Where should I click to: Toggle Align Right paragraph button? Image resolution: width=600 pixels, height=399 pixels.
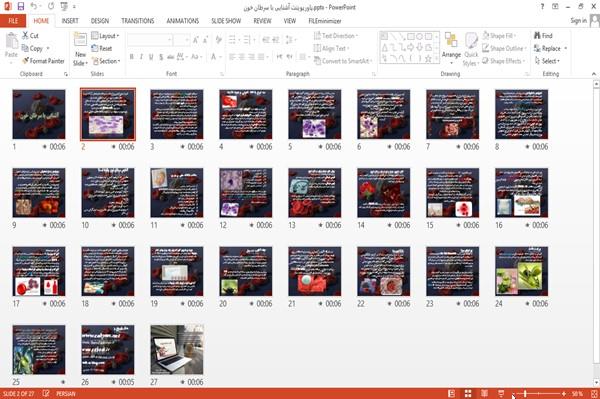pyautogui.click(x=251, y=57)
